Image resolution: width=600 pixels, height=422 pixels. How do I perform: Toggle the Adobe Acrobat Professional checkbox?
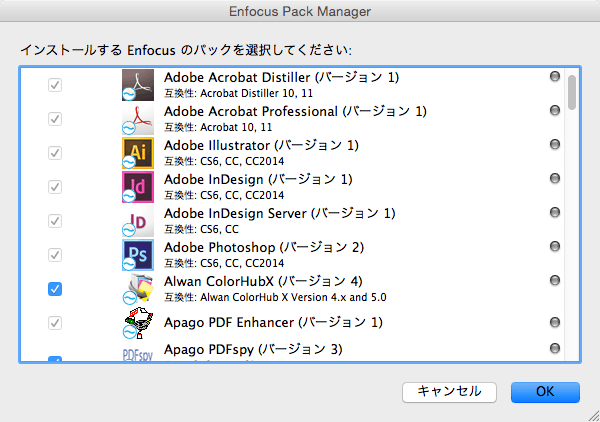55,119
